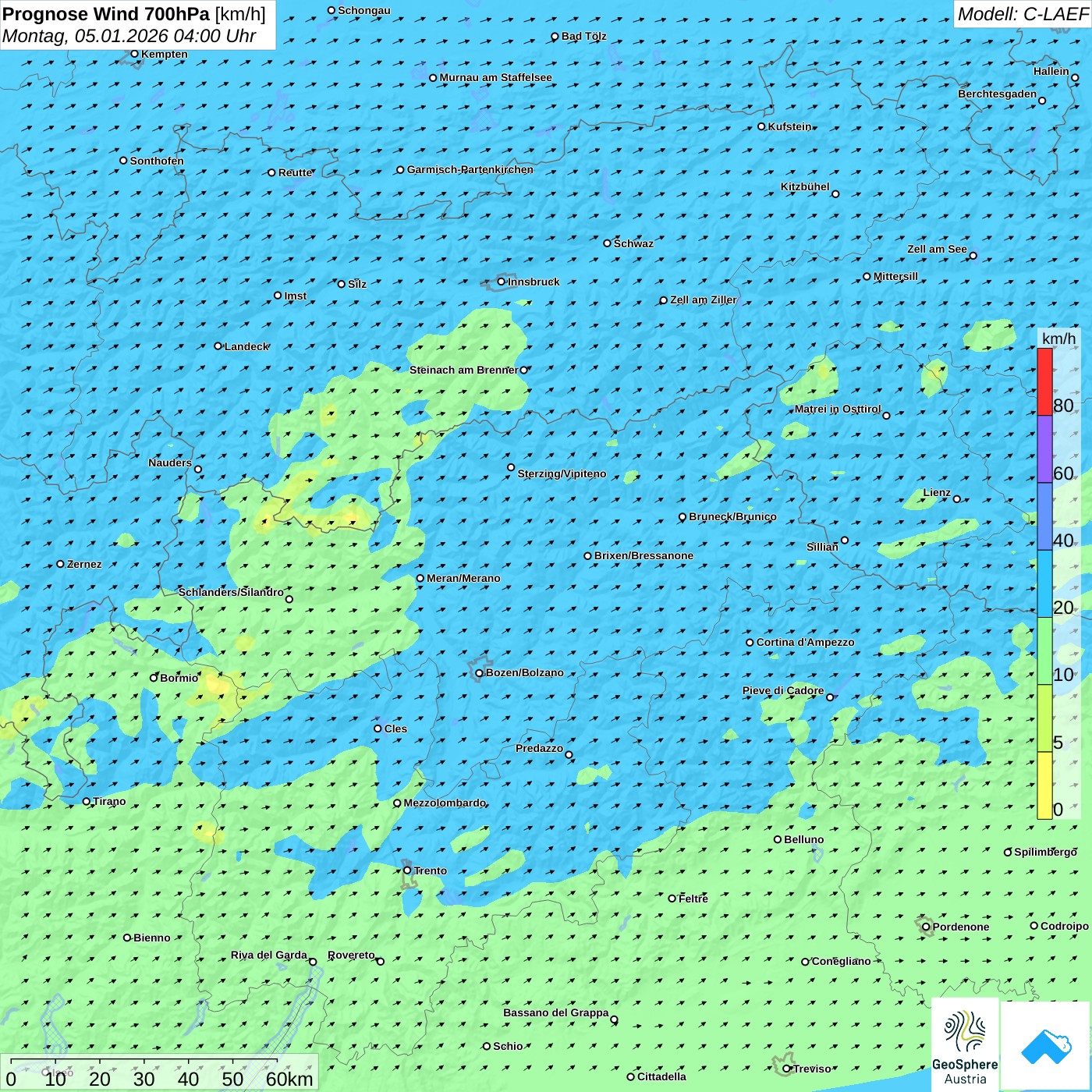Screen dimensions: 1092x1092
Task: Click the Schongau label
Action: (x=364, y=10)
